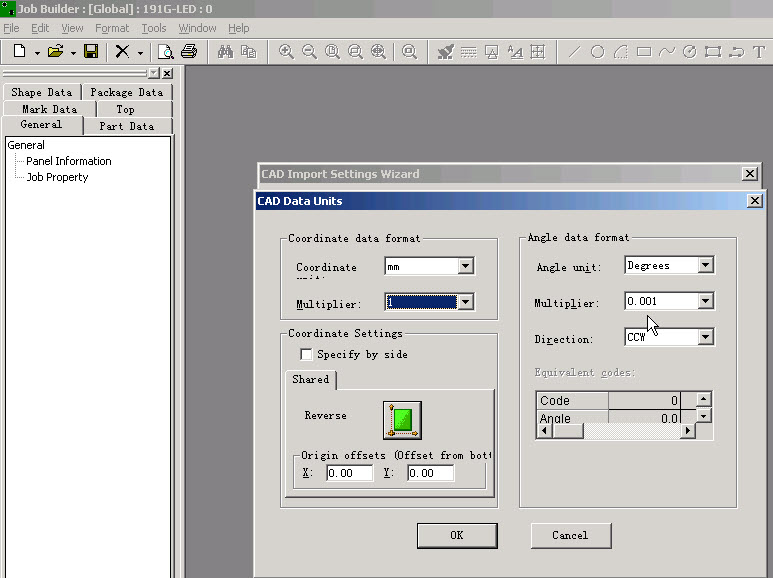The width and height of the screenshot is (773, 578).
Task: Click the Open folder toolbar icon
Action: (56, 51)
